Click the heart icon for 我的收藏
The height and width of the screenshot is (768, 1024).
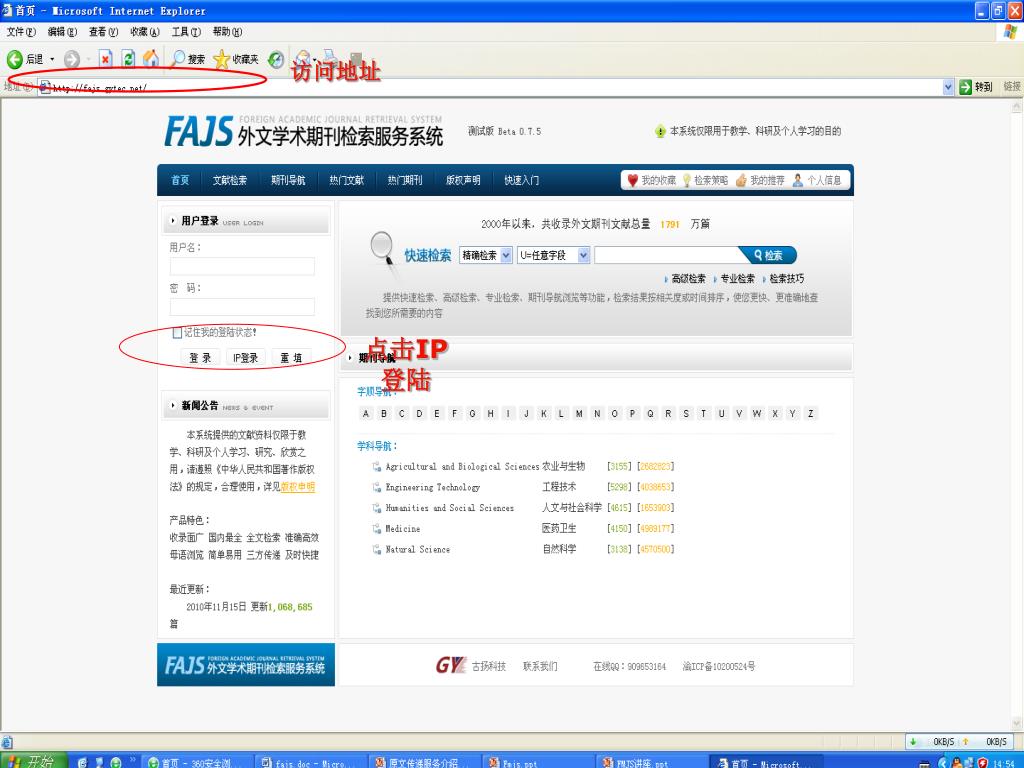coord(632,180)
